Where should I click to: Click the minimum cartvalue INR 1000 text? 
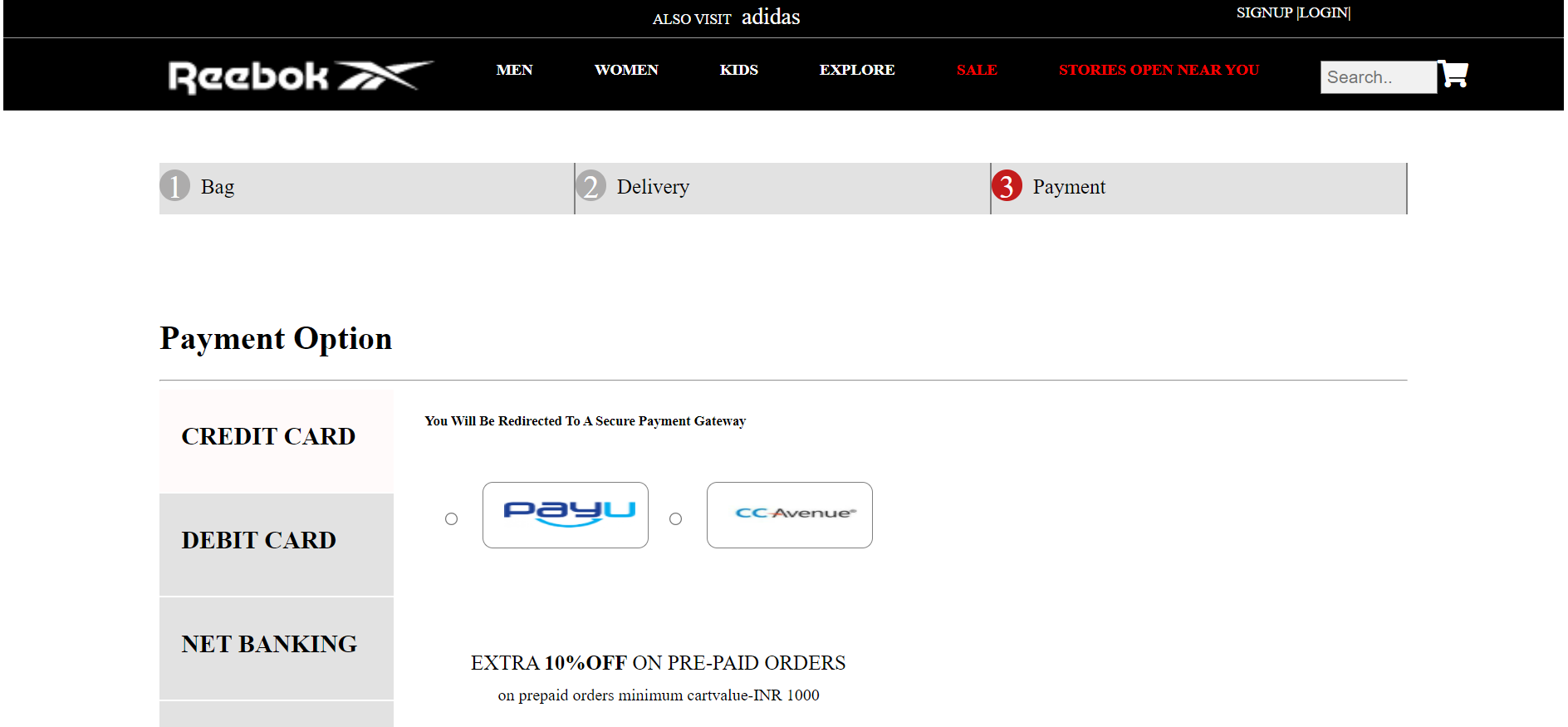(x=659, y=695)
